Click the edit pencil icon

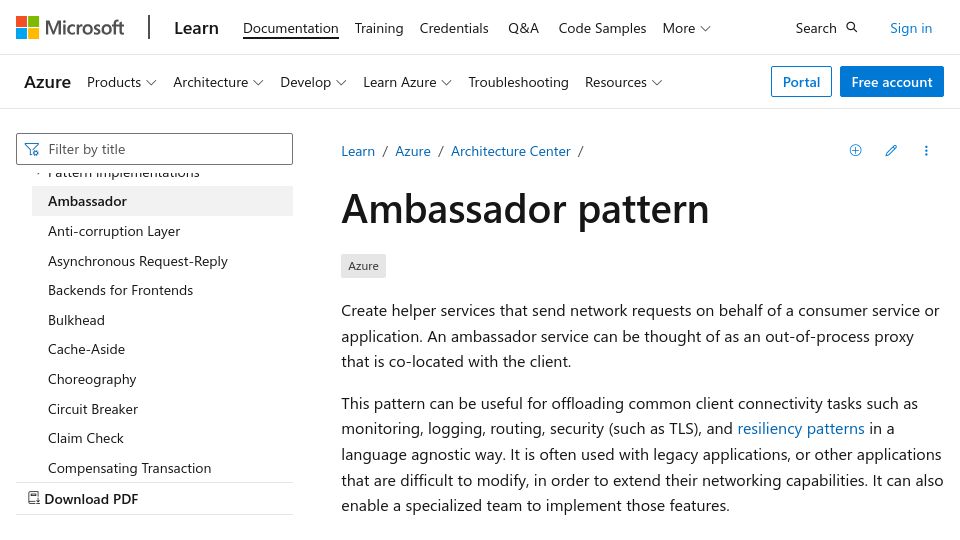coord(891,151)
